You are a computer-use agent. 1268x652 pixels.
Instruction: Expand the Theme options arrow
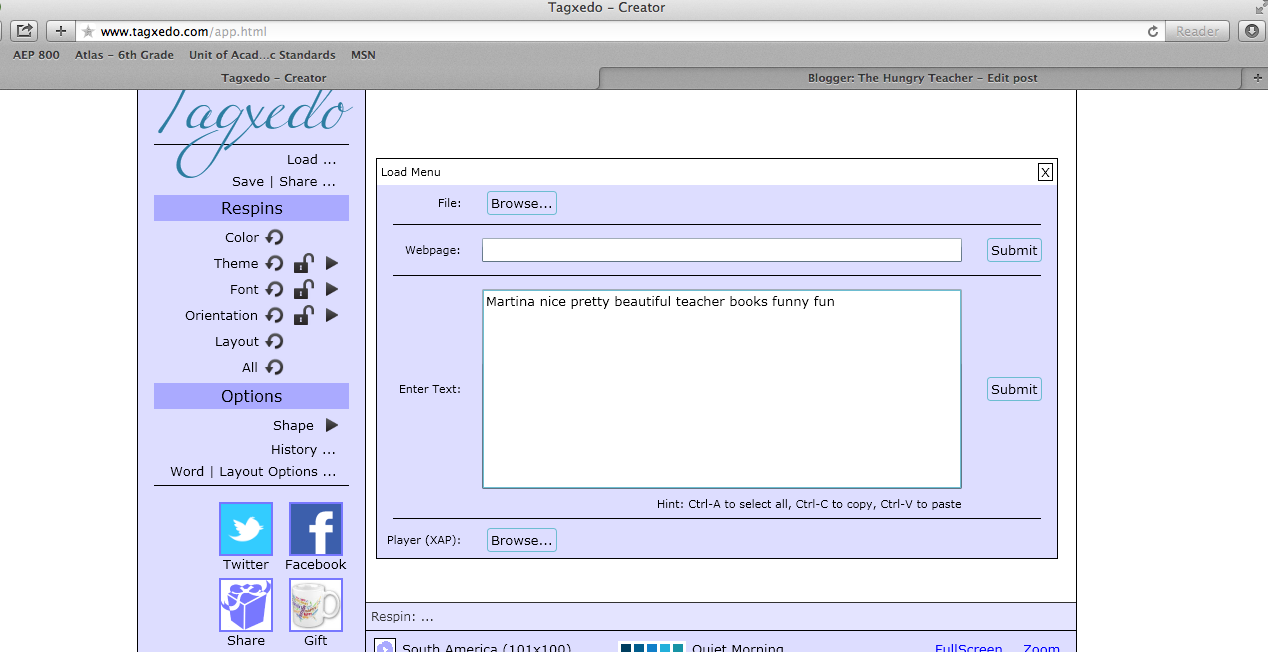pos(332,263)
